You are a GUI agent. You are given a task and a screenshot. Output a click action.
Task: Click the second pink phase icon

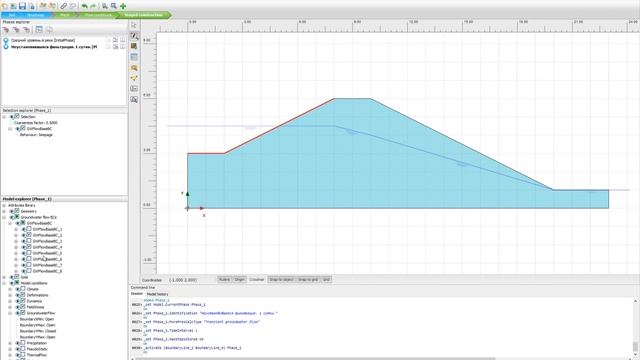16,29
